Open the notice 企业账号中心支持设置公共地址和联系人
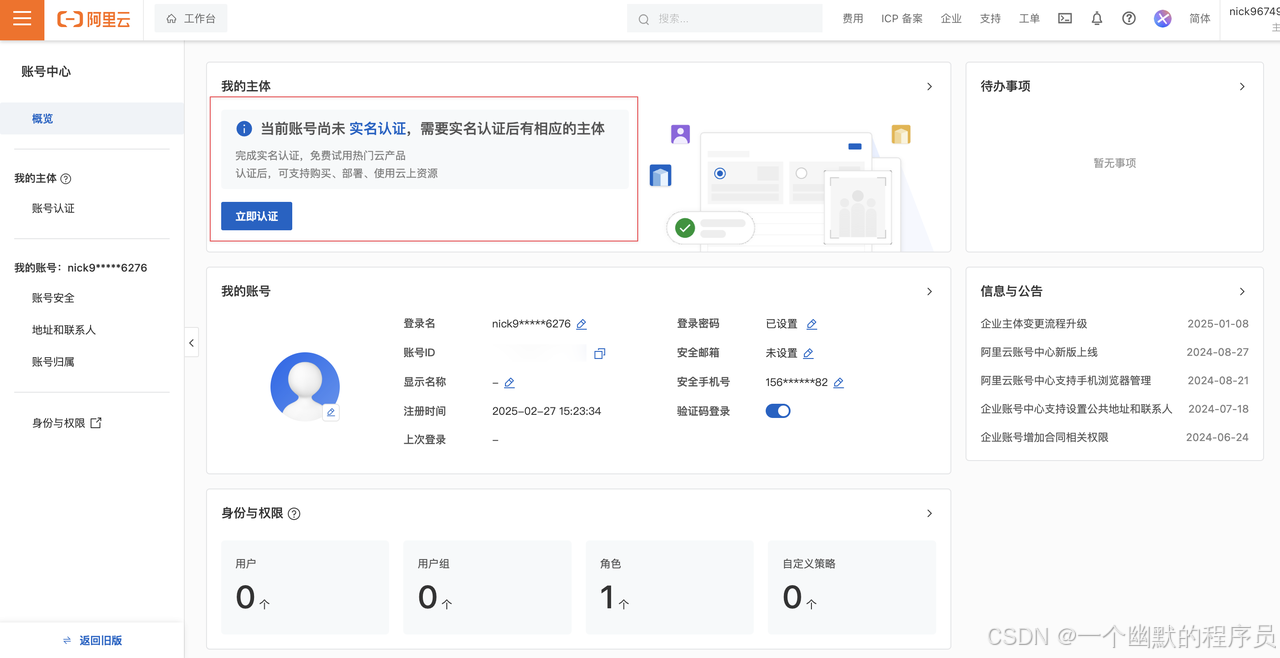The height and width of the screenshot is (658, 1280). click(x=1076, y=409)
